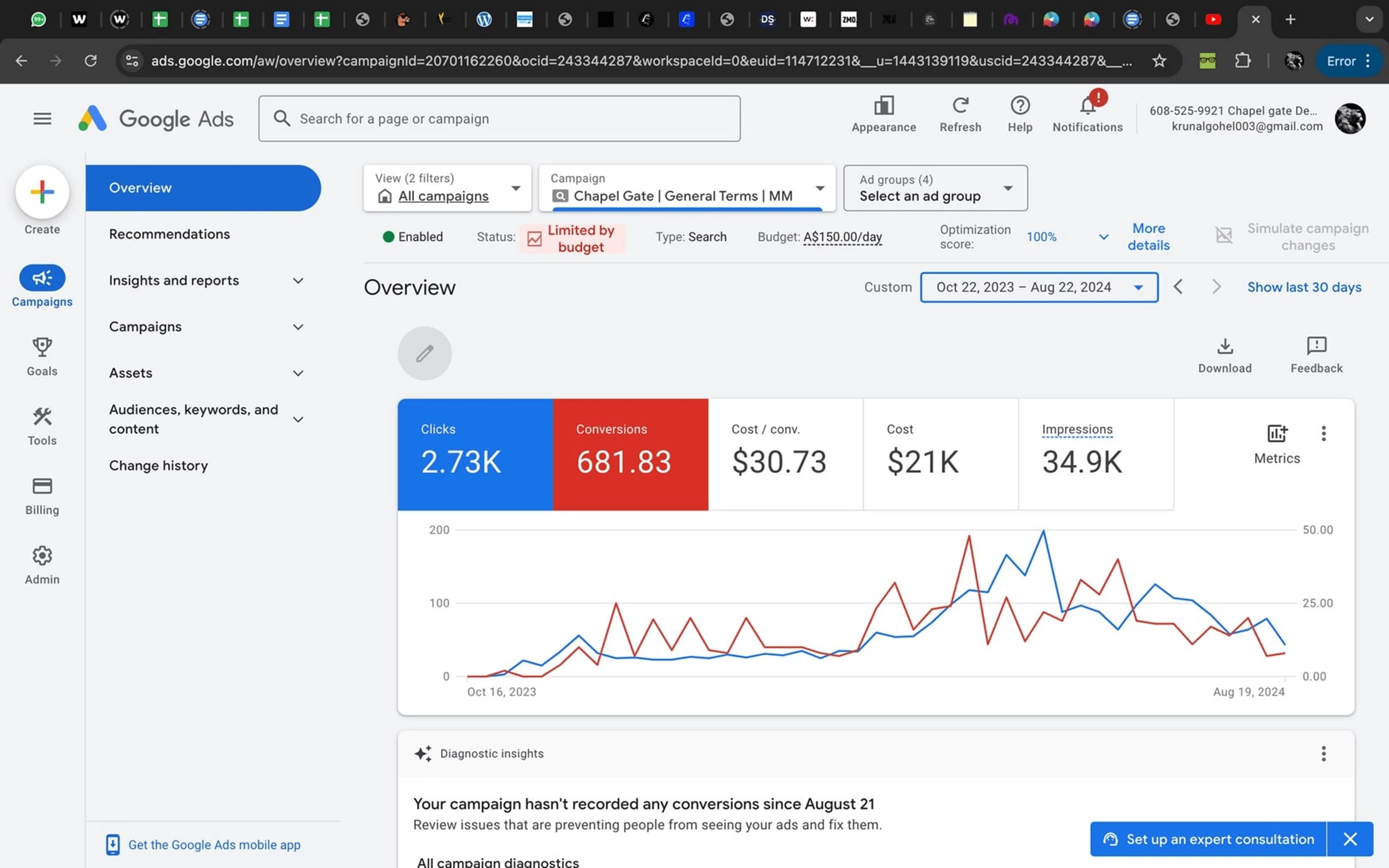Click the Create plus button
This screenshot has height=868, width=1389.
point(42,192)
